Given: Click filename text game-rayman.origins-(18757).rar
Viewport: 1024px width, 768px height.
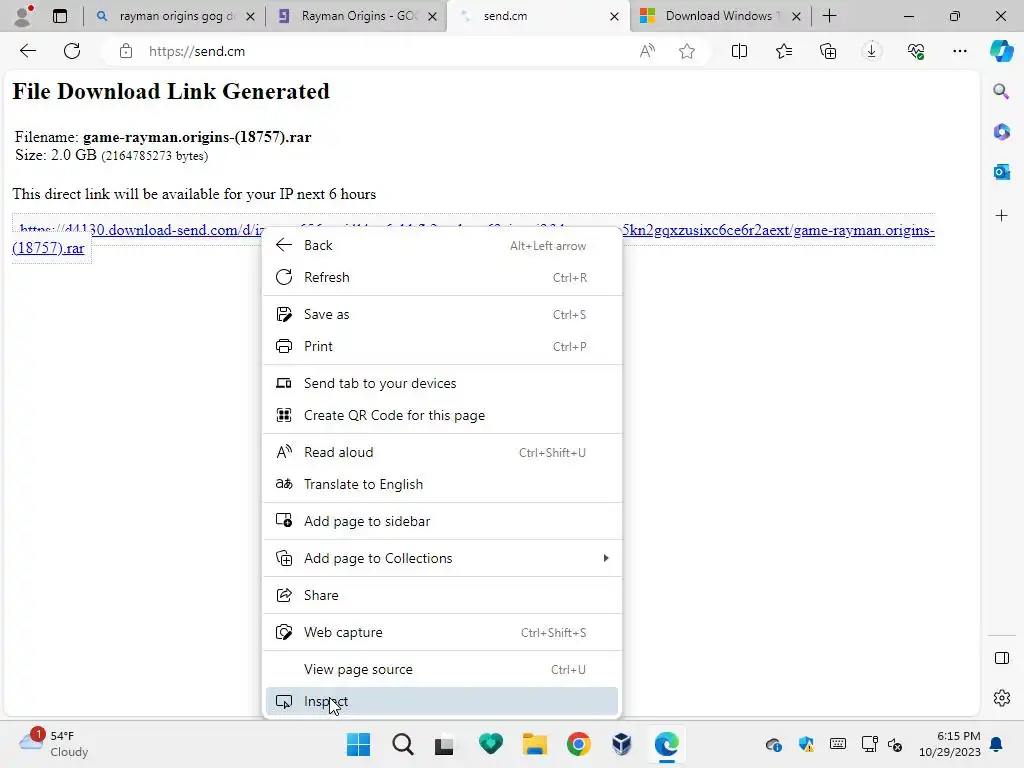Looking at the screenshot, I should click(197, 137).
